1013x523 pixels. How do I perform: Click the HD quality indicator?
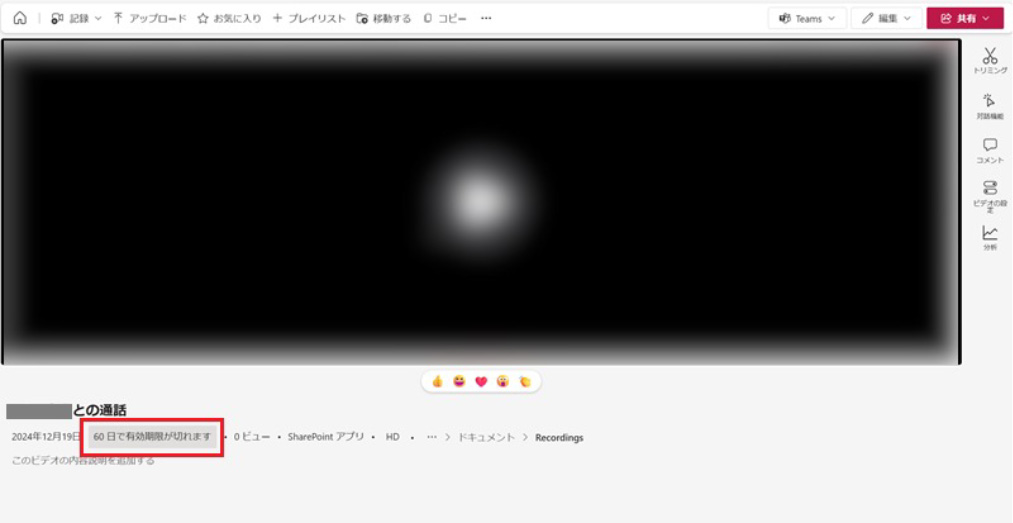point(393,437)
